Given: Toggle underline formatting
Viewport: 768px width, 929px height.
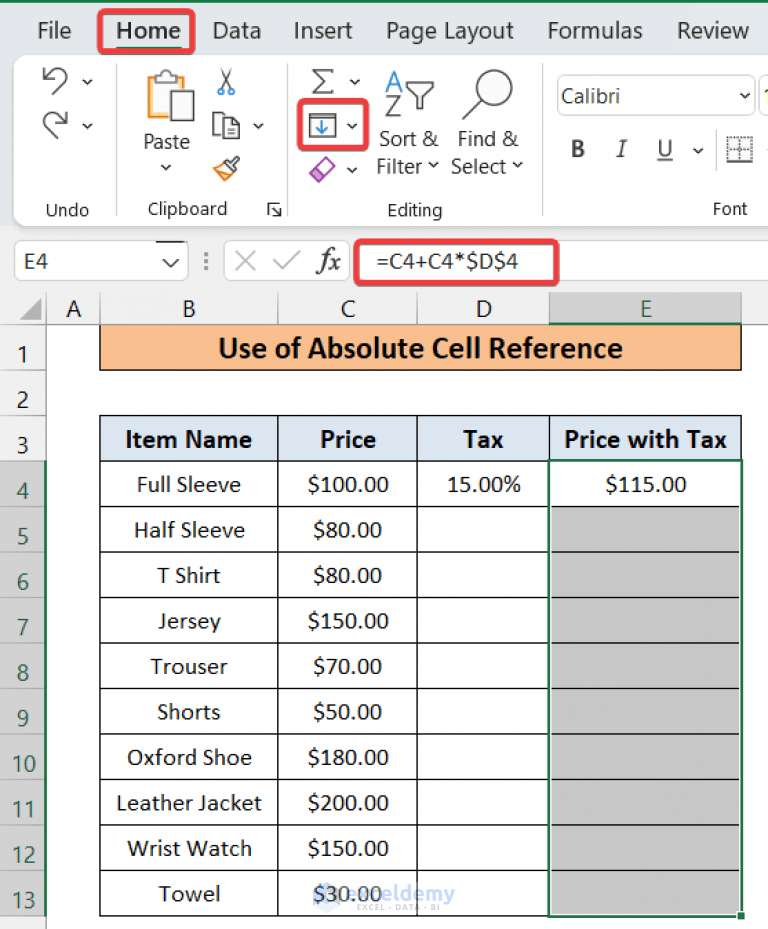Looking at the screenshot, I should pyautogui.click(x=663, y=148).
